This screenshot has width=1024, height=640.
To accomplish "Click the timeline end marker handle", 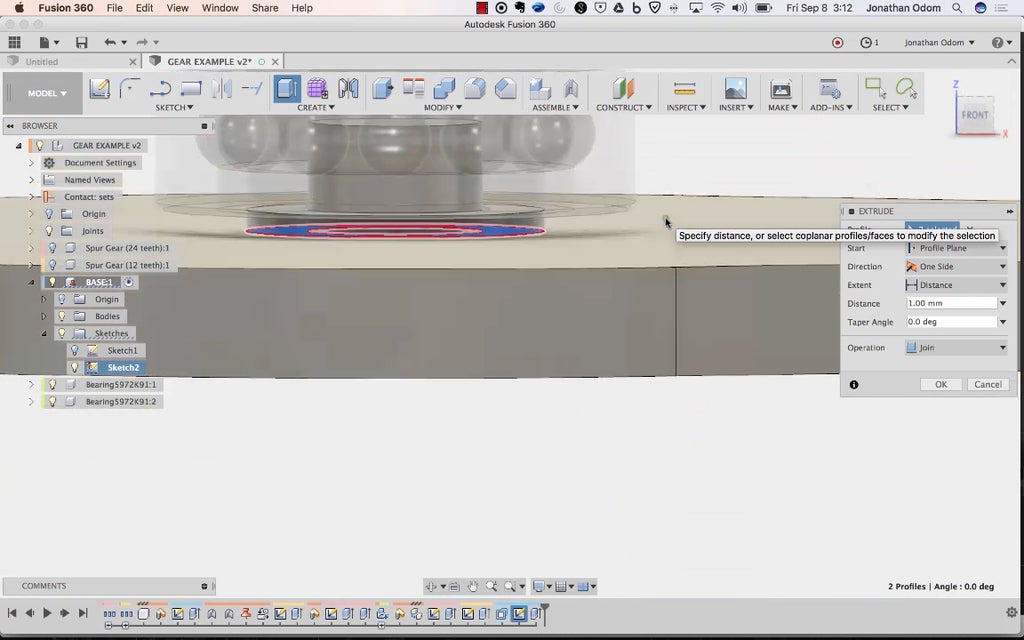I will pyautogui.click(x=544, y=613).
